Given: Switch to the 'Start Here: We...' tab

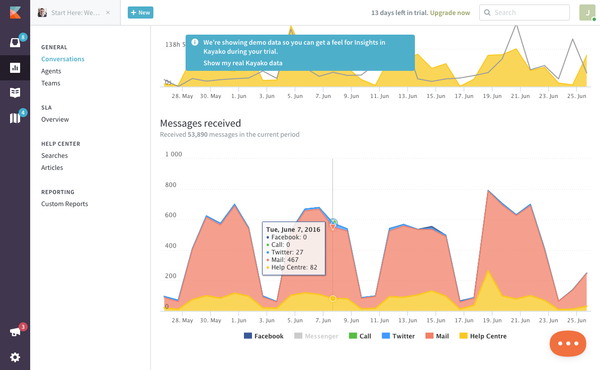Looking at the screenshot, I should pyautogui.click(x=75, y=13).
